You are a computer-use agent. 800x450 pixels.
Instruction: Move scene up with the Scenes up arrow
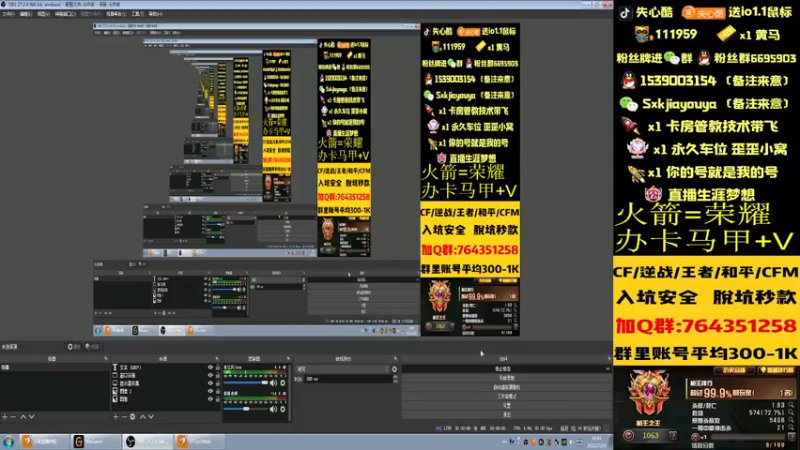point(23,417)
